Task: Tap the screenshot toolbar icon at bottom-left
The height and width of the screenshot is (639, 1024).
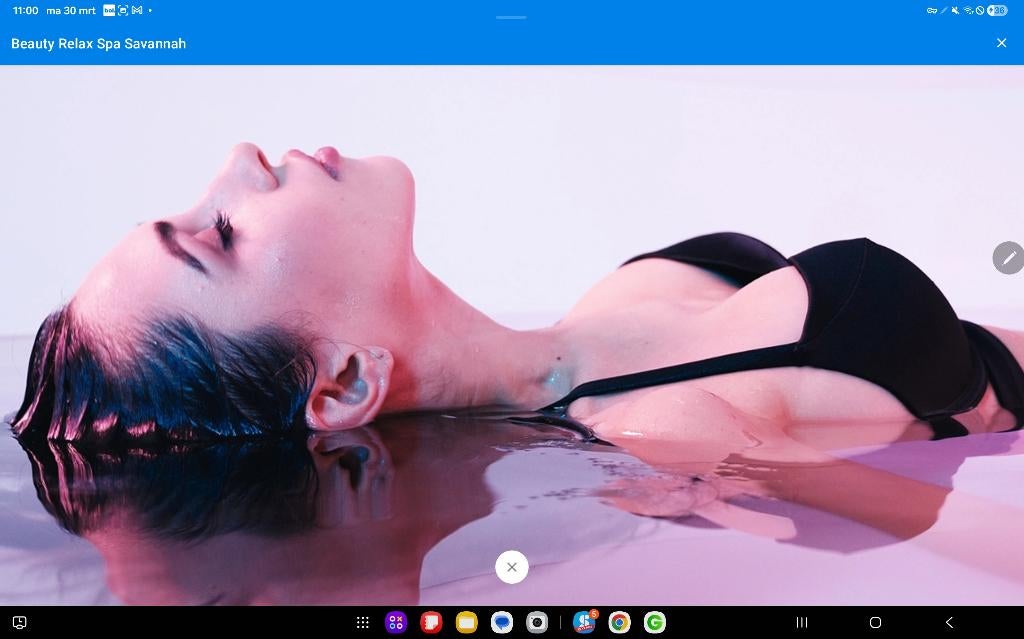Action: [20, 623]
